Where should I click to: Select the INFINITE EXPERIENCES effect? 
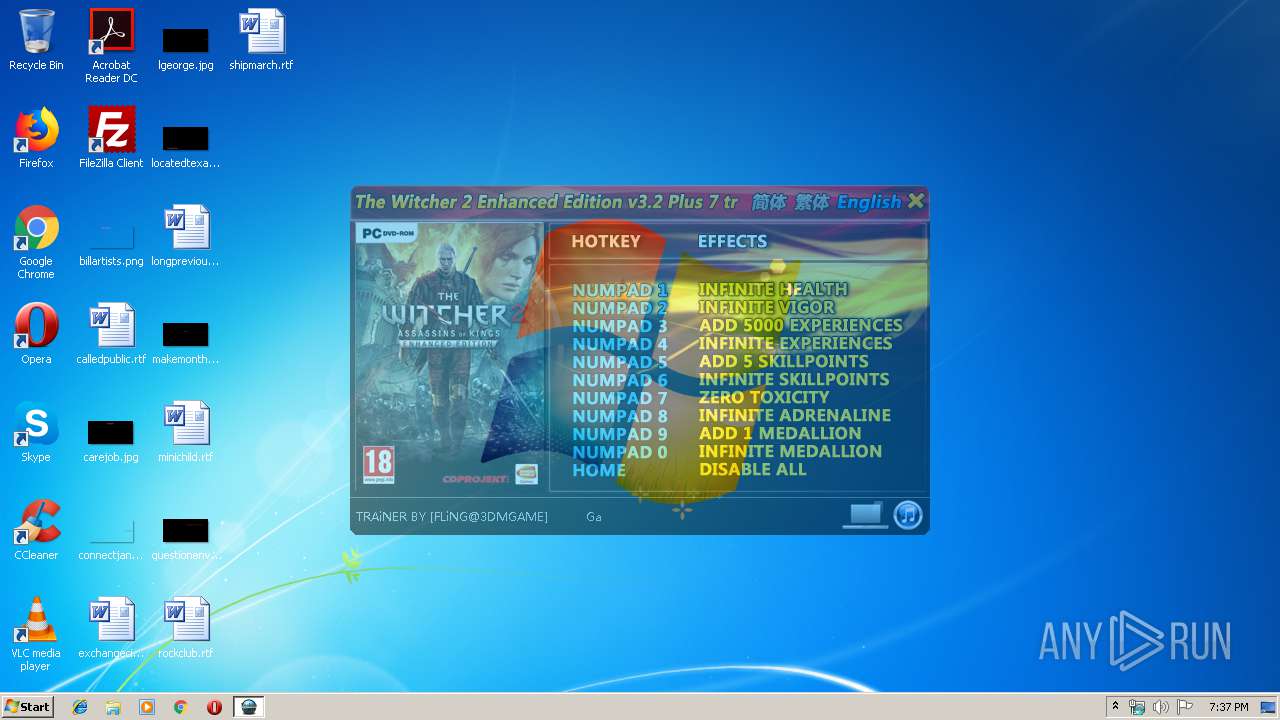click(x=795, y=343)
